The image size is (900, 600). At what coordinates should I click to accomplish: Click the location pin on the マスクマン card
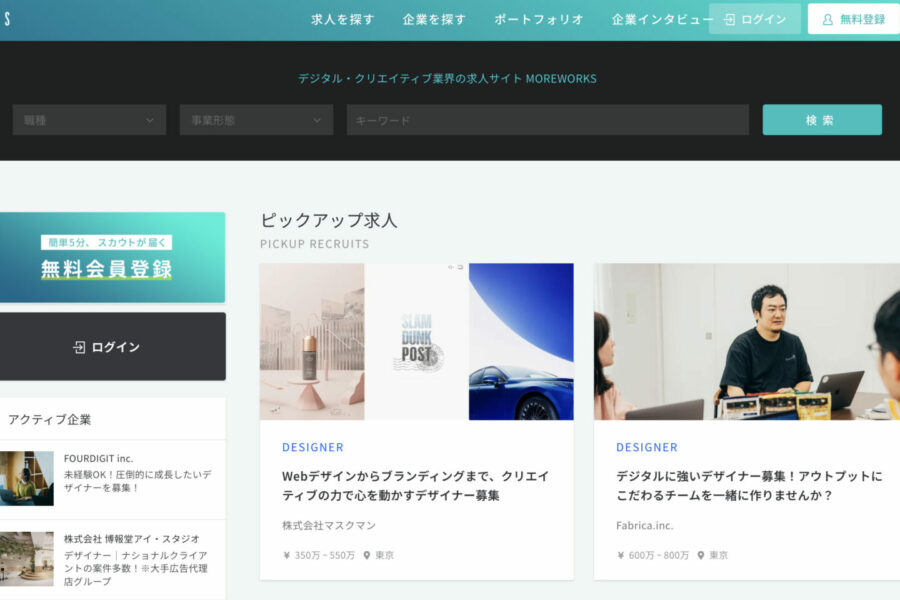pyautogui.click(x=367, y=555)
